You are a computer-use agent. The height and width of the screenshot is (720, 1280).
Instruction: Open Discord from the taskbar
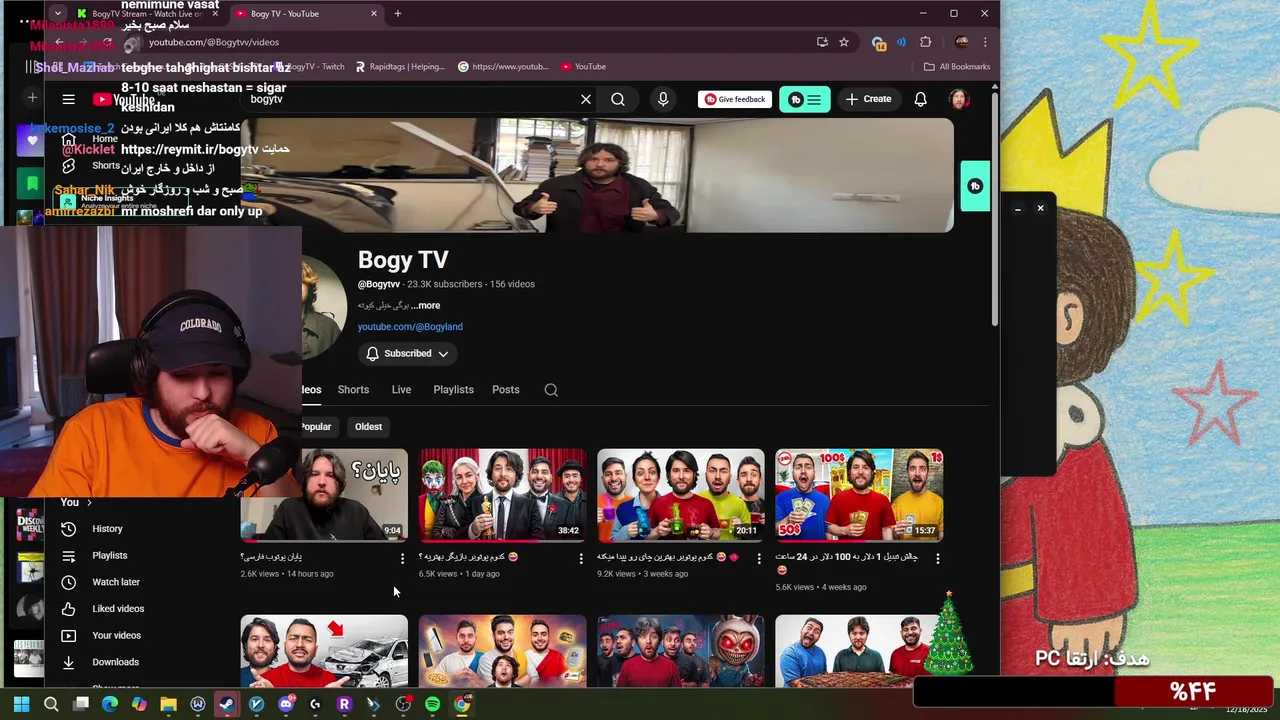click(x=286, y=704)
